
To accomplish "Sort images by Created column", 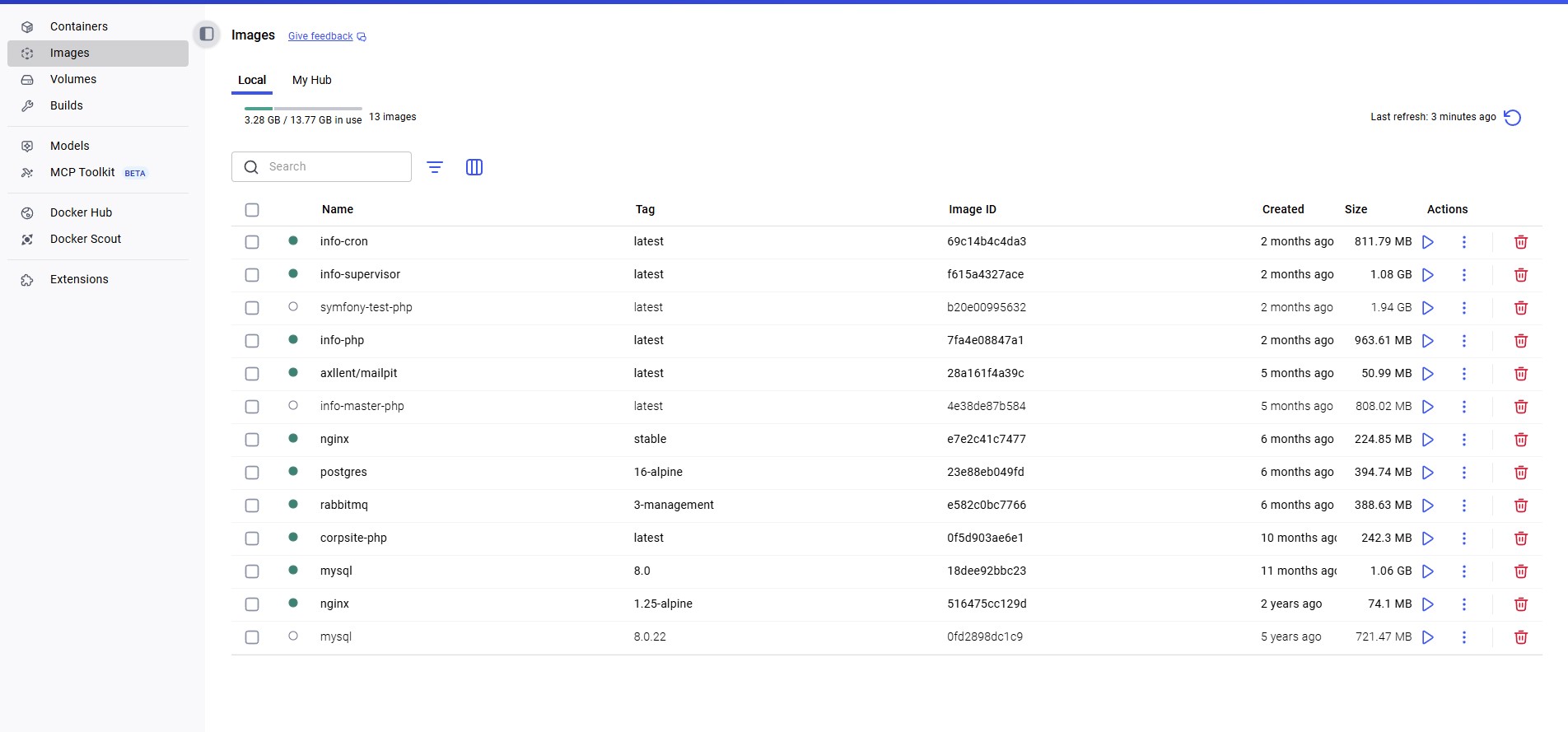I will coord(1283,209).
